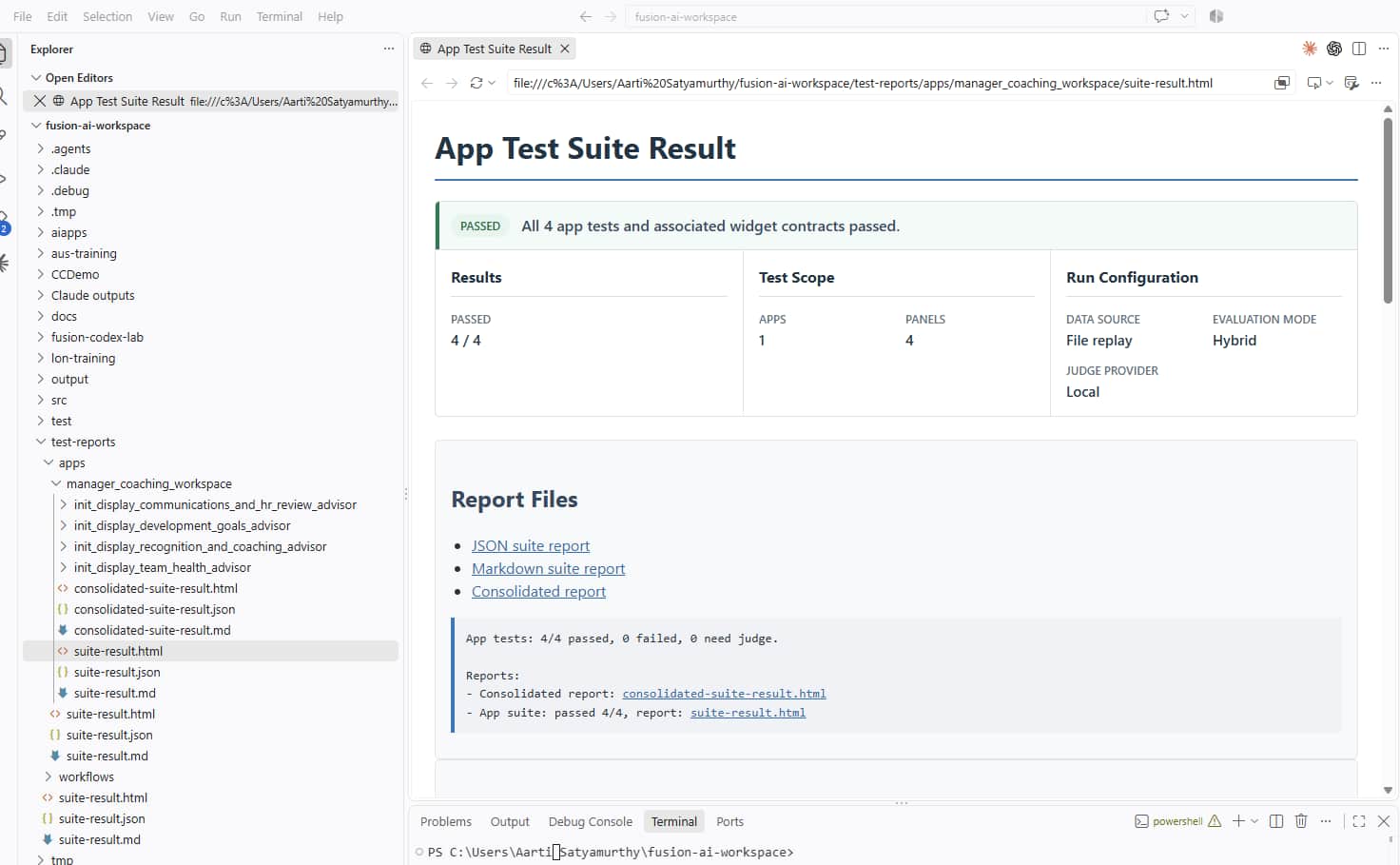The height and width of the screenshot is (865, 1400).
Task: Click the preview page vertical scrollbar
Action: [1388, 210]
